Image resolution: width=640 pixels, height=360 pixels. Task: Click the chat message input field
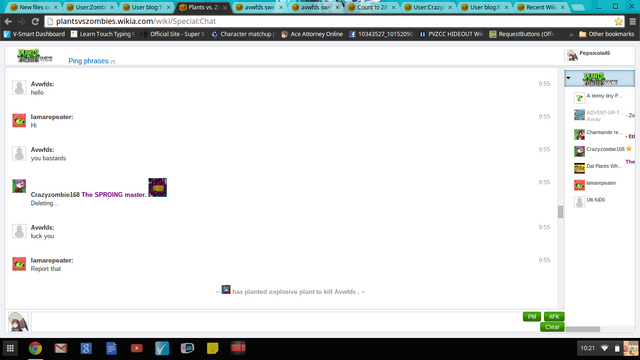point(277,322)
